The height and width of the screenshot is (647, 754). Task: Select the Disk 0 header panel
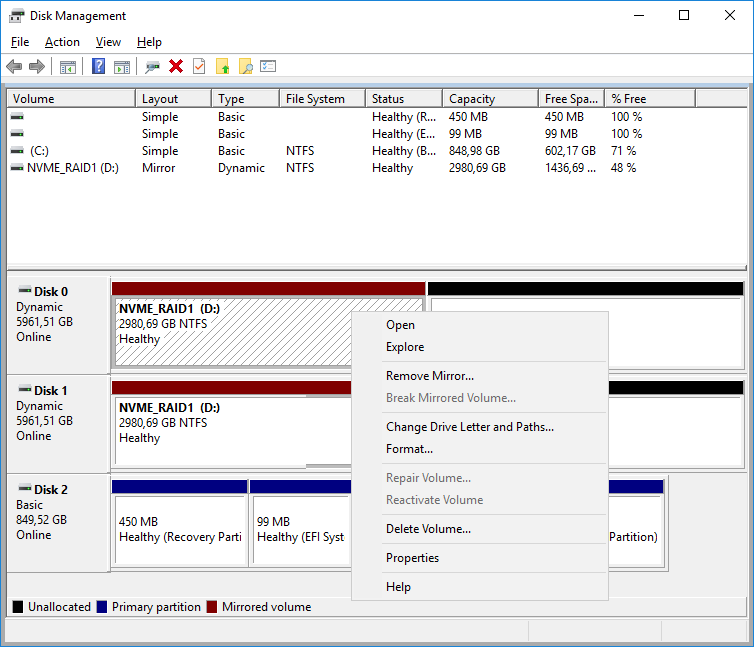click(x=59, y=325)
